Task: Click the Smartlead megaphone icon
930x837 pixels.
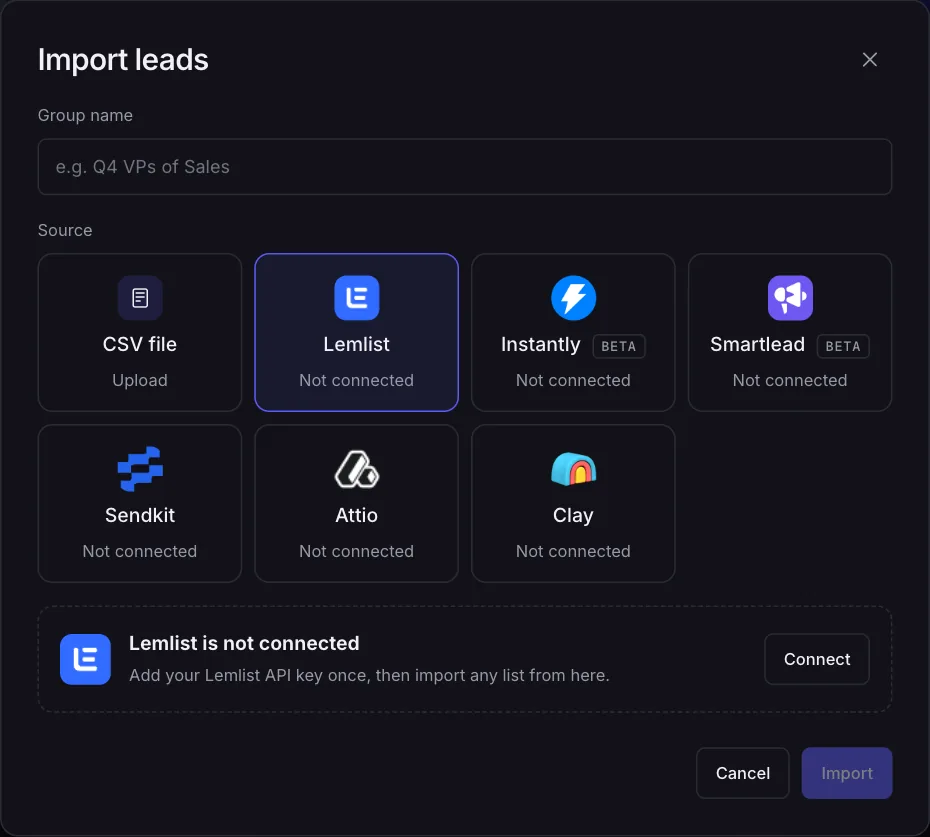Action: pyautogui.click(x=790, y=298)
